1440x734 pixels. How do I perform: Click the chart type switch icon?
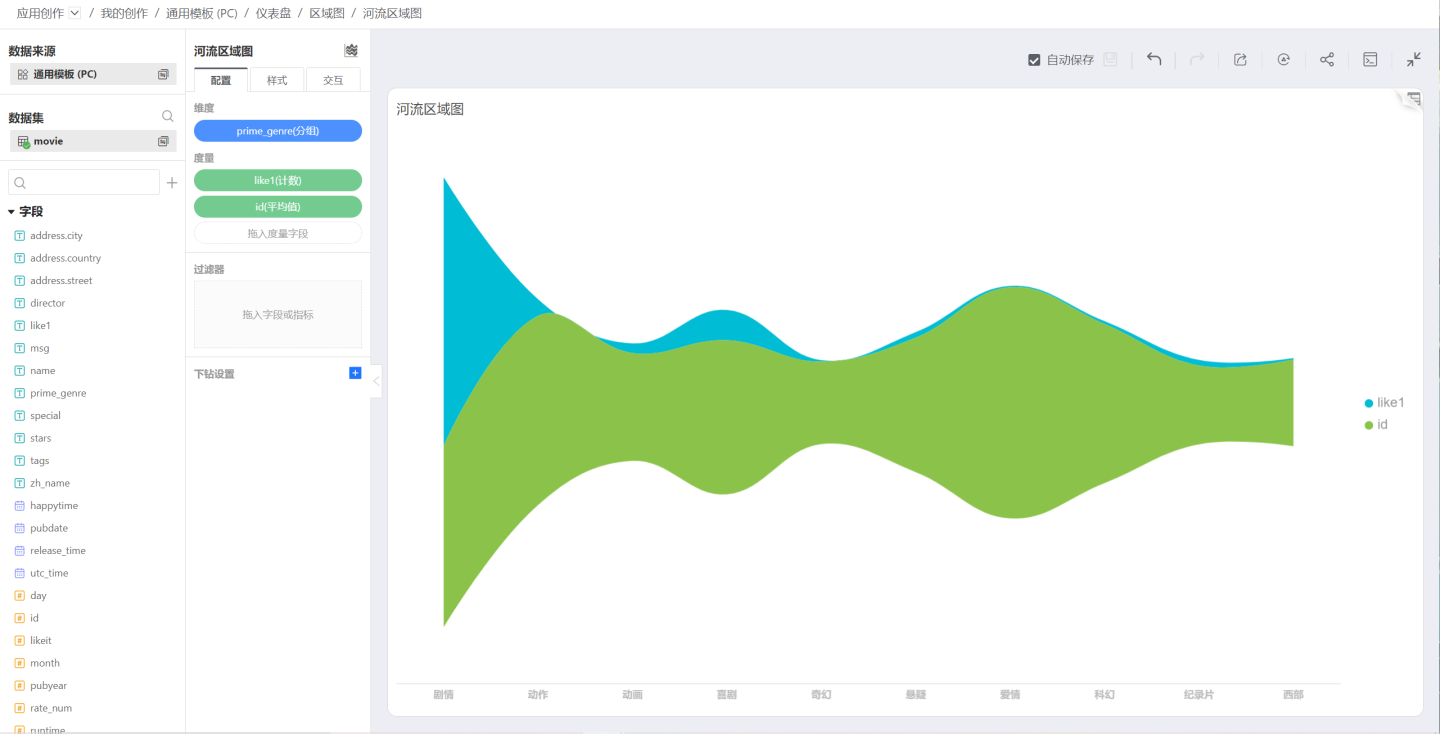point(351,50)
